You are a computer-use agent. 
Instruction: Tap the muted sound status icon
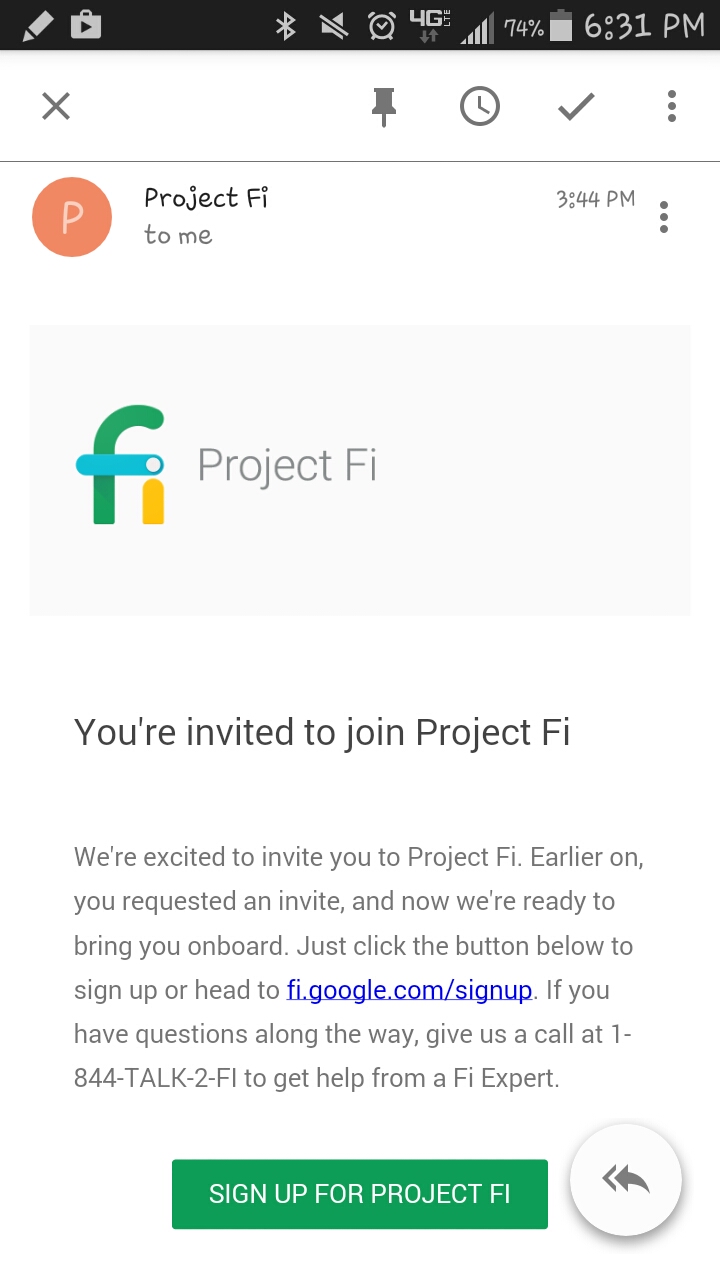[334, 26]
